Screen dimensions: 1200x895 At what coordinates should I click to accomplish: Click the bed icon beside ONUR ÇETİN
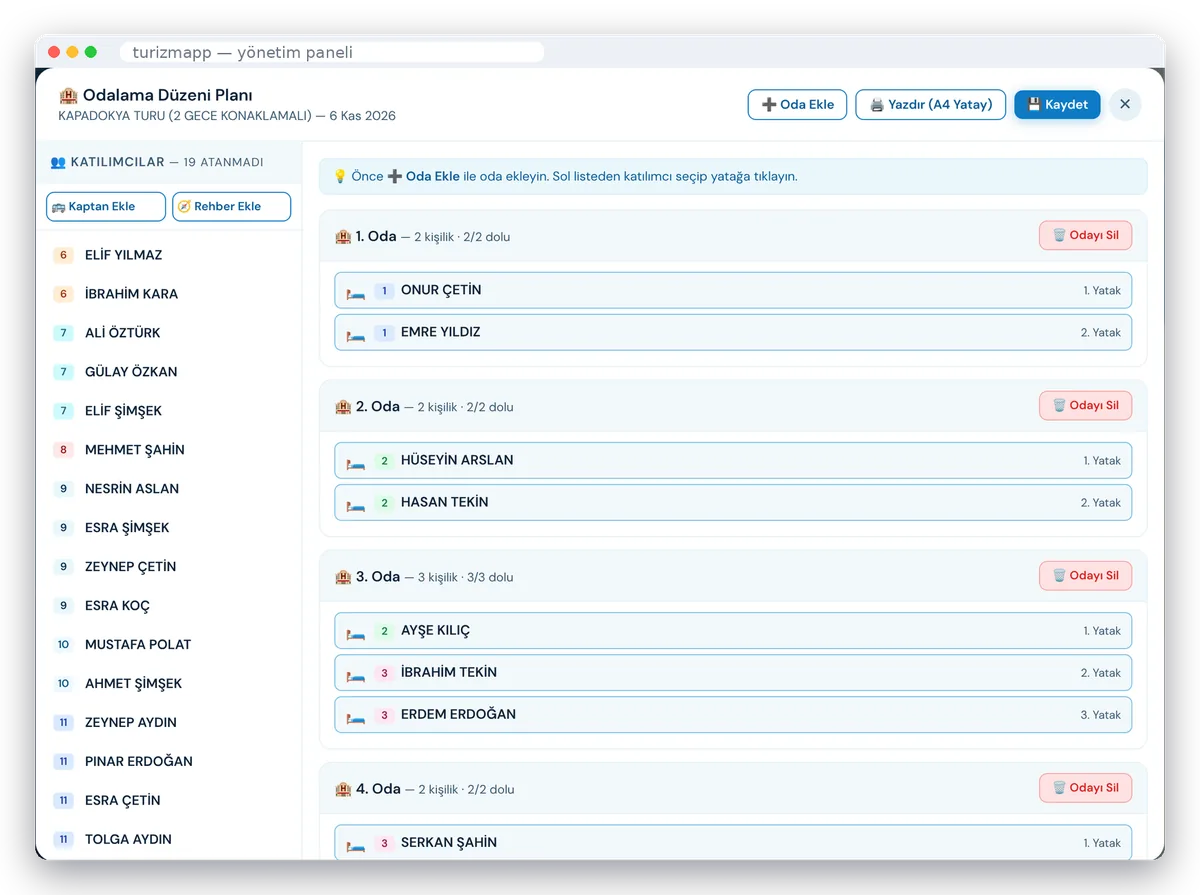356,292
